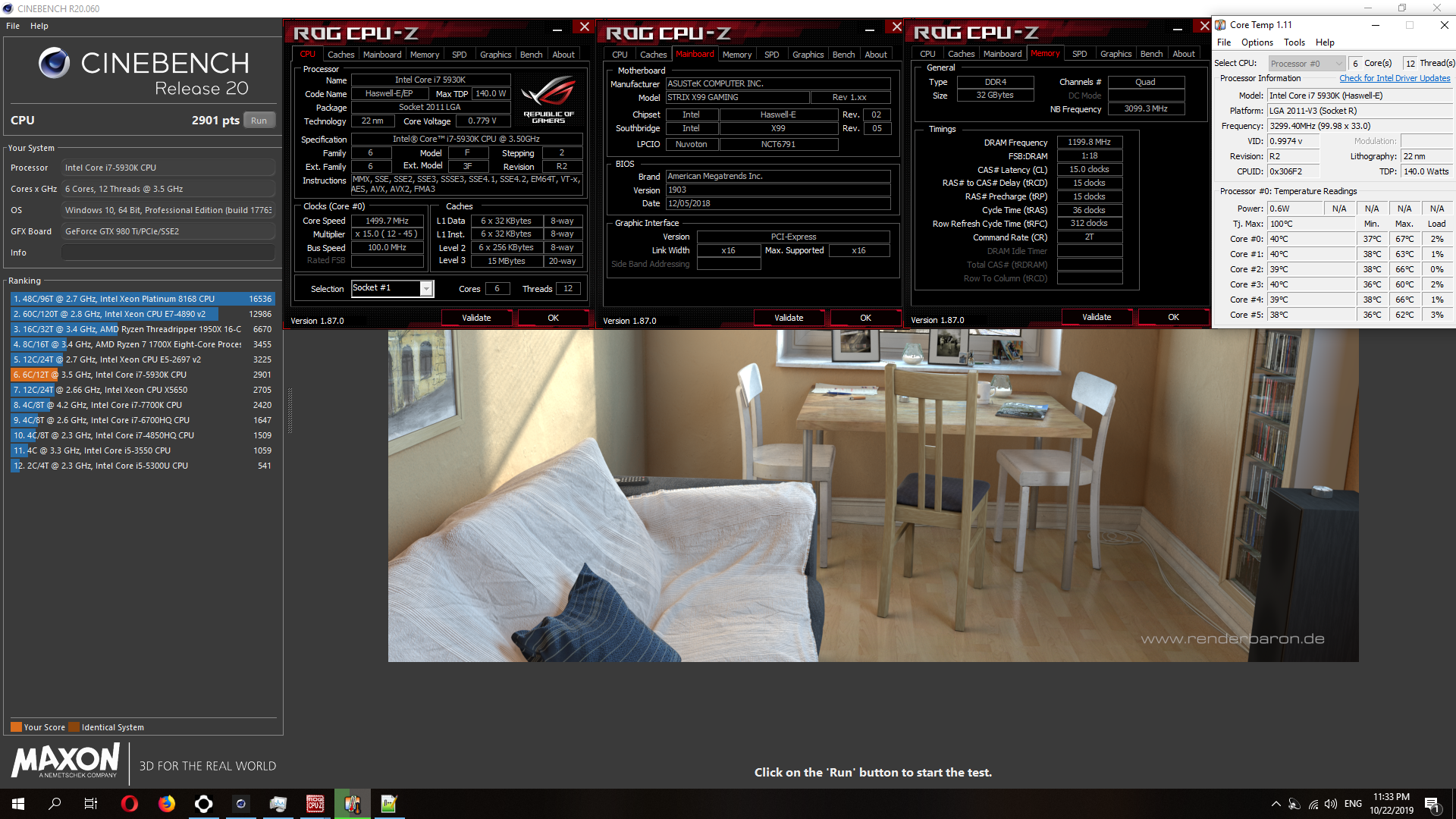Open Windows taskbar search

[55, 804]
